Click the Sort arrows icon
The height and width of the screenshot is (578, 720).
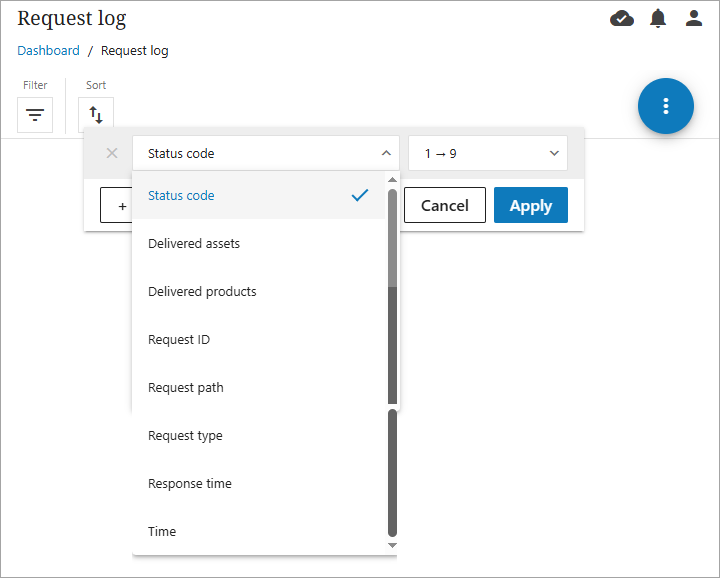[x=96, y=115]
